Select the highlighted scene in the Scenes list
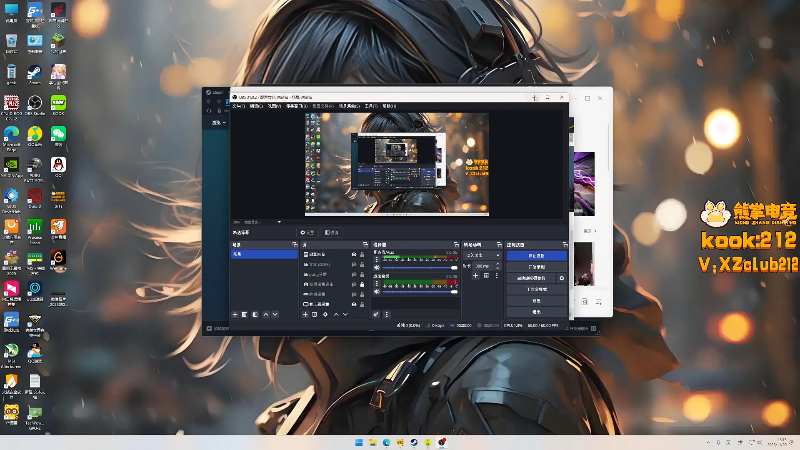This screenshot has height=450, width=800. [264, 254]
